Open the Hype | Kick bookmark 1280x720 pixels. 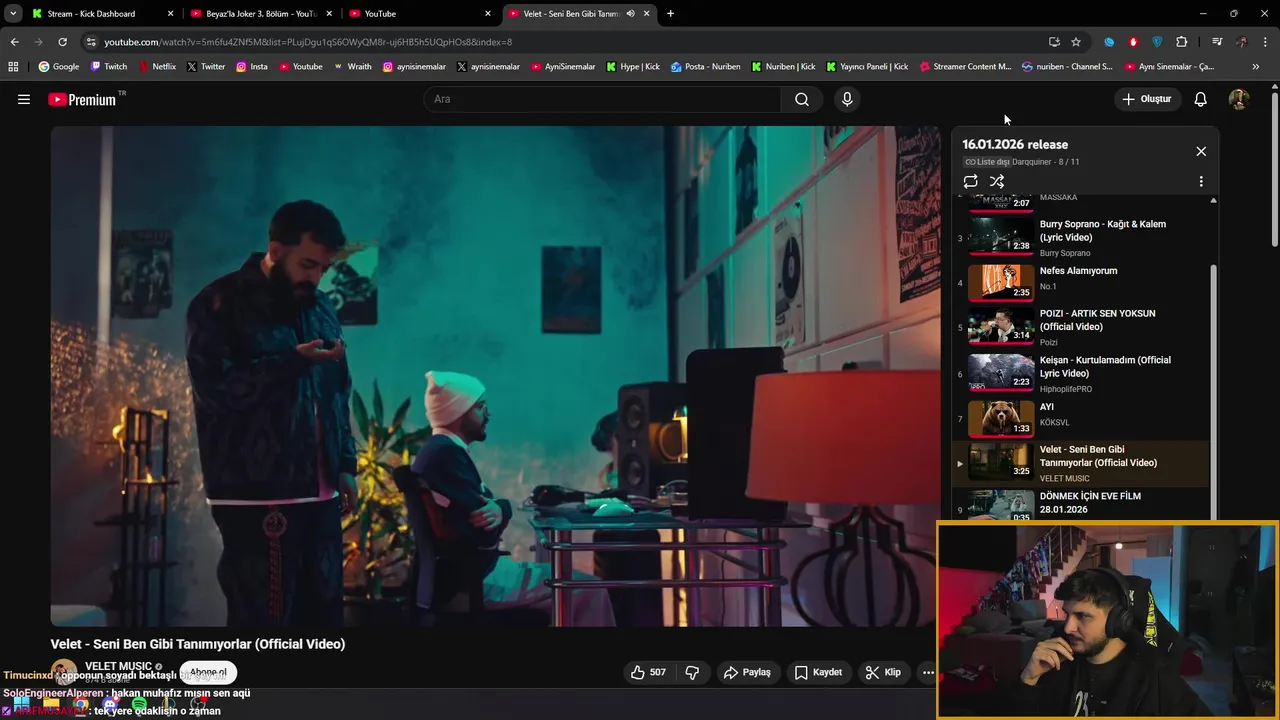pyautogui.click(x=633, y=67)
